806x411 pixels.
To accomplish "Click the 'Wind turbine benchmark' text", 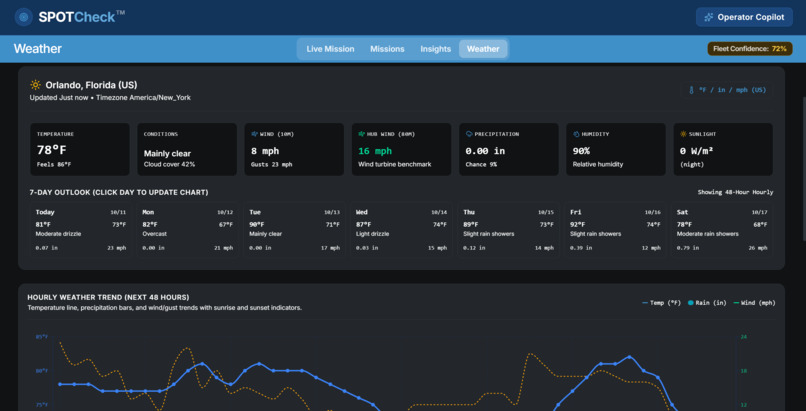I will click(x=395, y=164).
